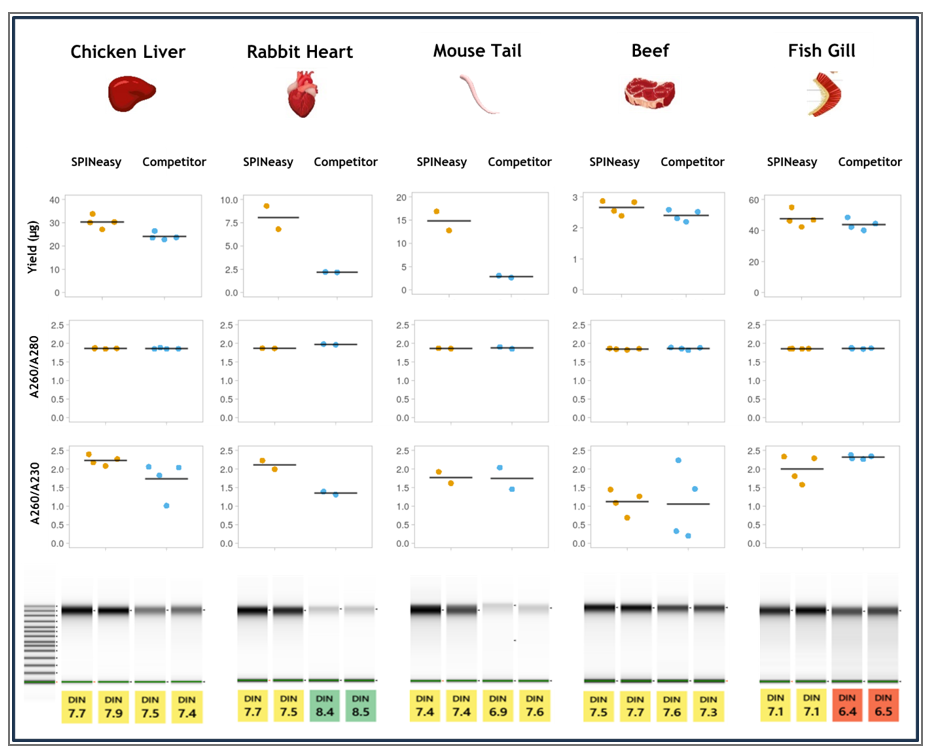Click the rabbit heart illustration
Screen dimensions: 934x751
tap(303, 94)
